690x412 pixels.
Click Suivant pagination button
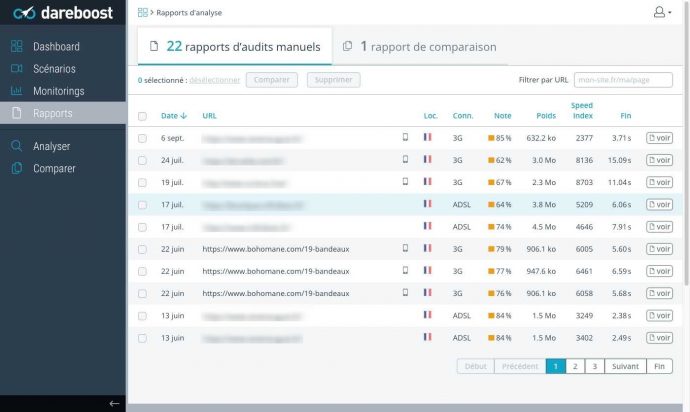point(625,366)
